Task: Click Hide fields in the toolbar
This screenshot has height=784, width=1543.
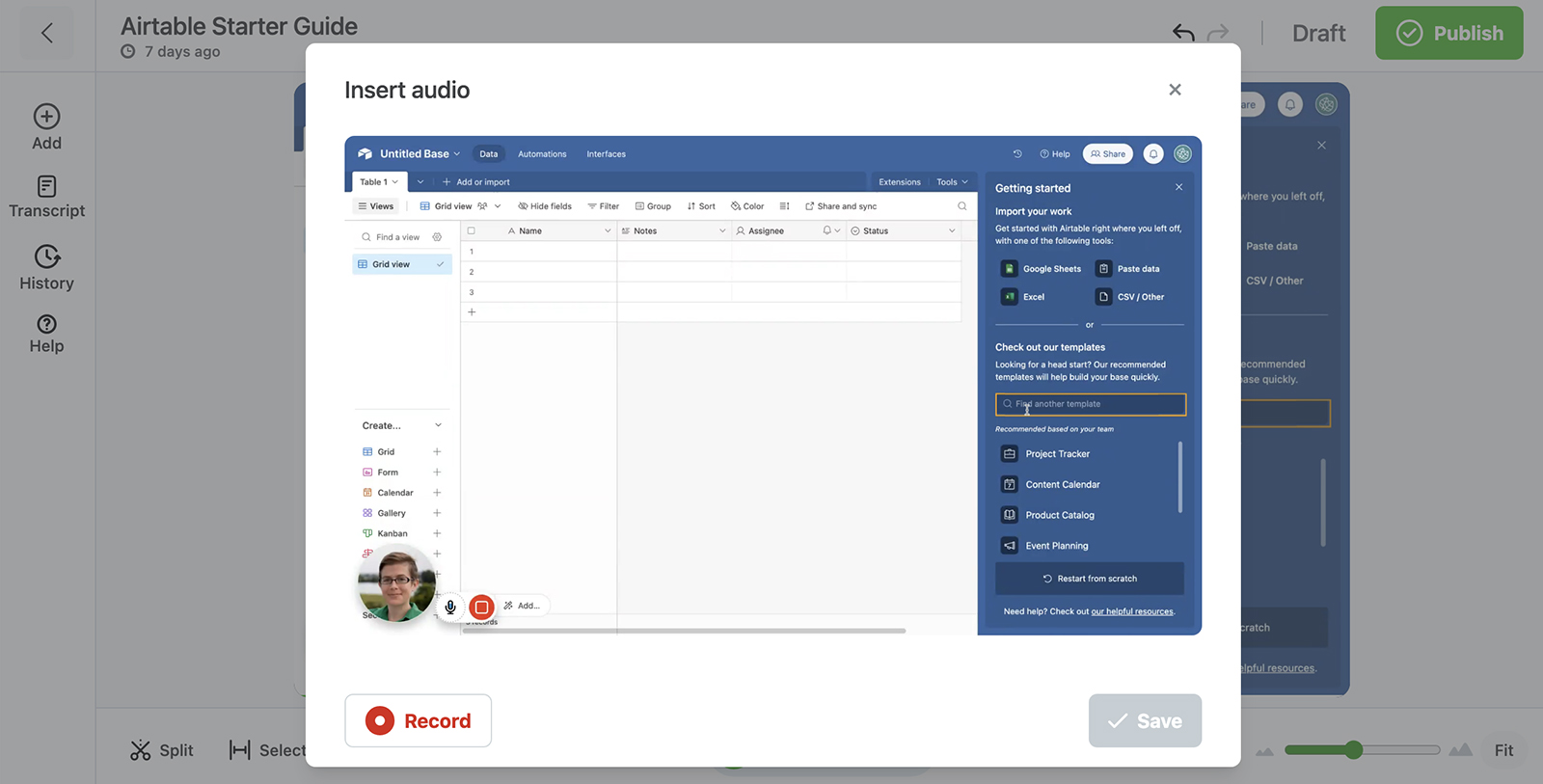Action: tap(545, 206)
